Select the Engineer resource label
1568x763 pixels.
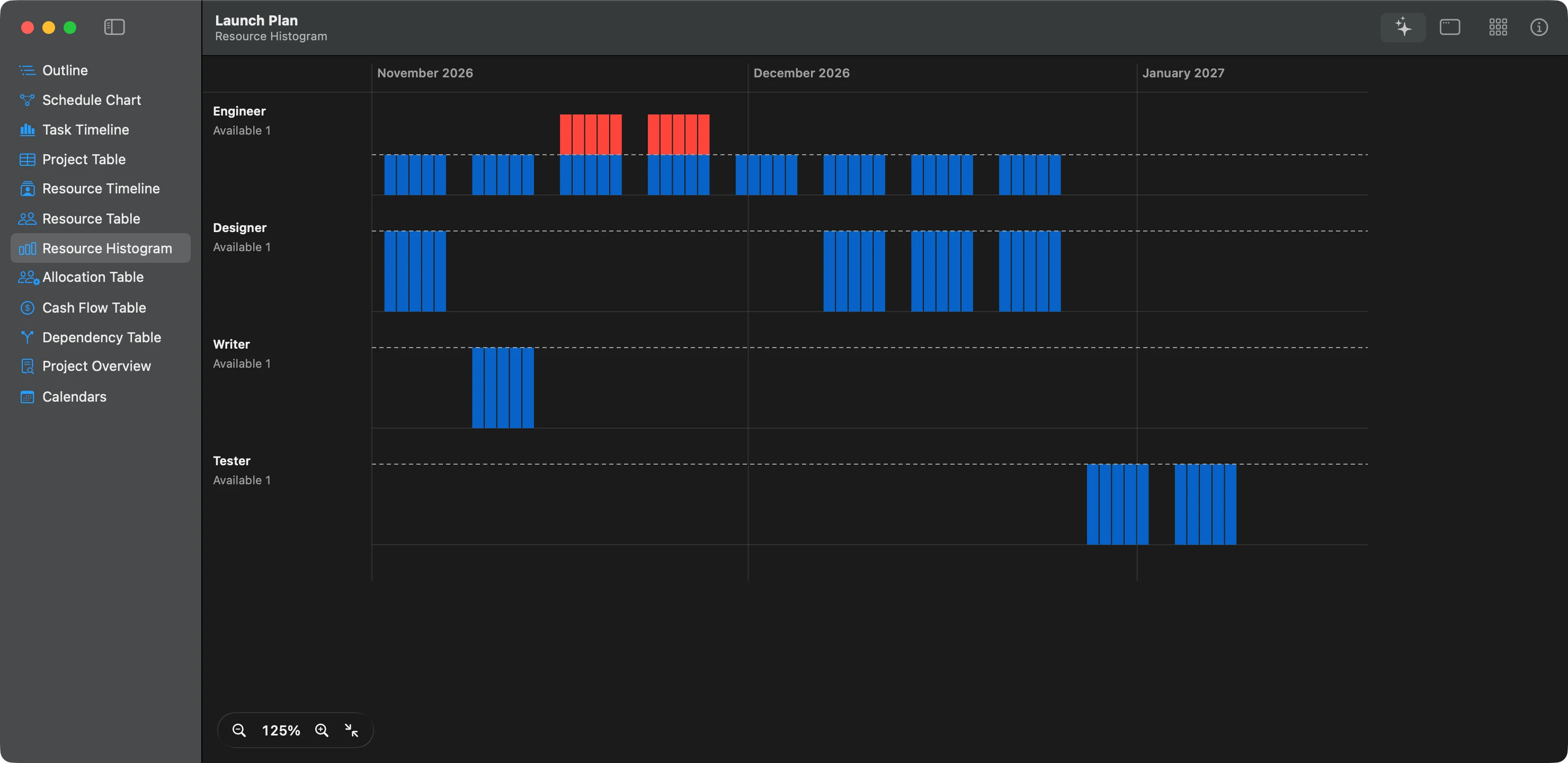(x=239, y=111)
